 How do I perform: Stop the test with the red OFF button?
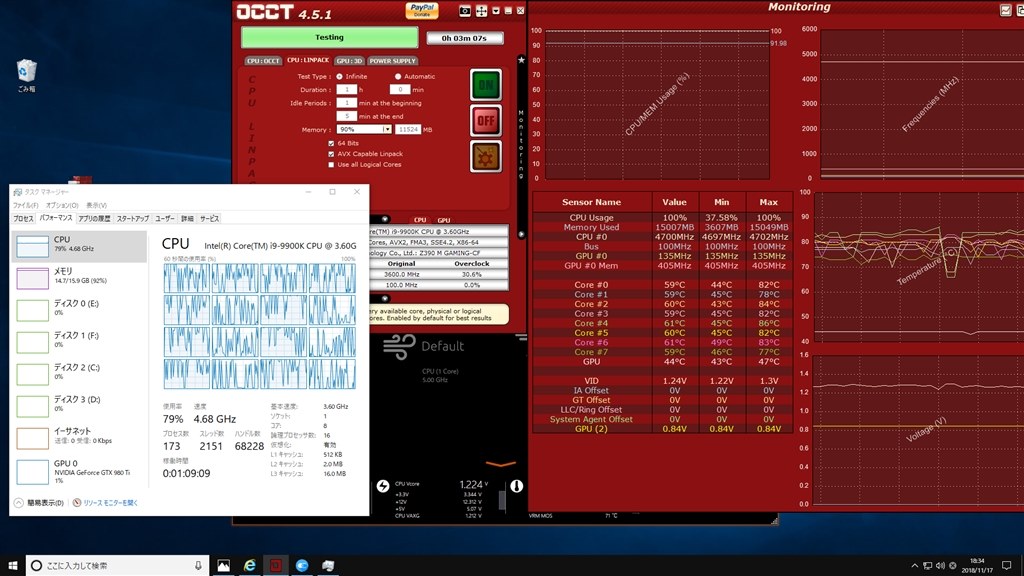tap(486, 121)
